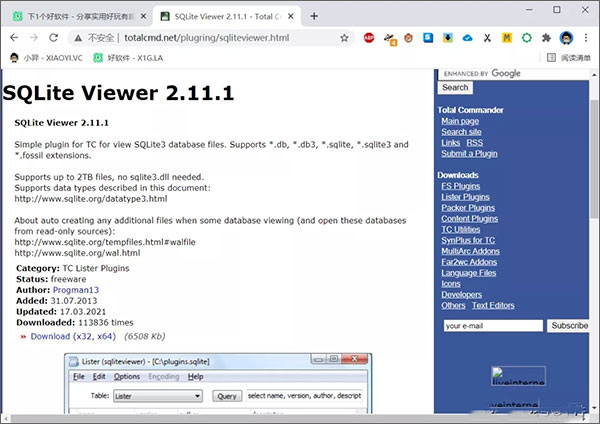
Task: Open the ABP adblock extension icon
Action: (x=369, y=37)
